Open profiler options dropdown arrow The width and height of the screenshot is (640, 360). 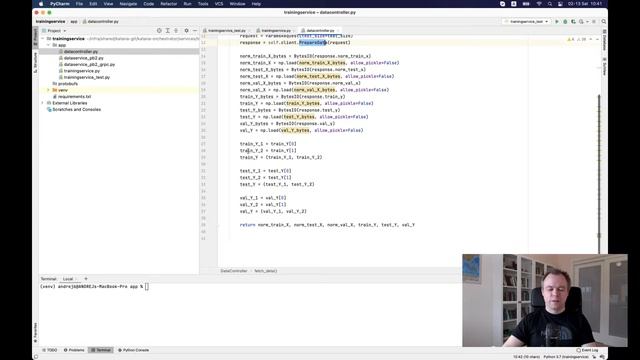click(x=587, y=22)
